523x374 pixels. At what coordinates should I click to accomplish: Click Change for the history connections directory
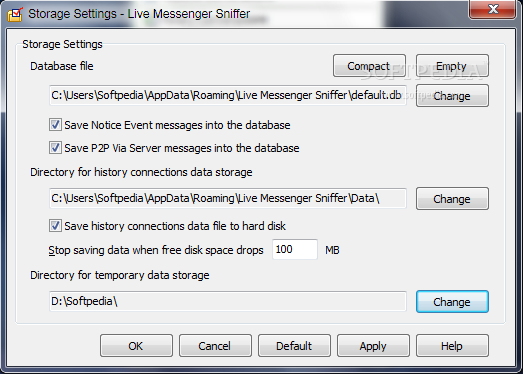(x=452, y=199)
